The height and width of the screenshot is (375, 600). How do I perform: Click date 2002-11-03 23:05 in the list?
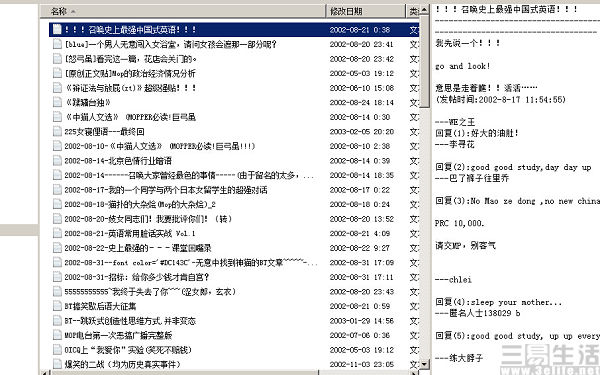click(362, 364)
